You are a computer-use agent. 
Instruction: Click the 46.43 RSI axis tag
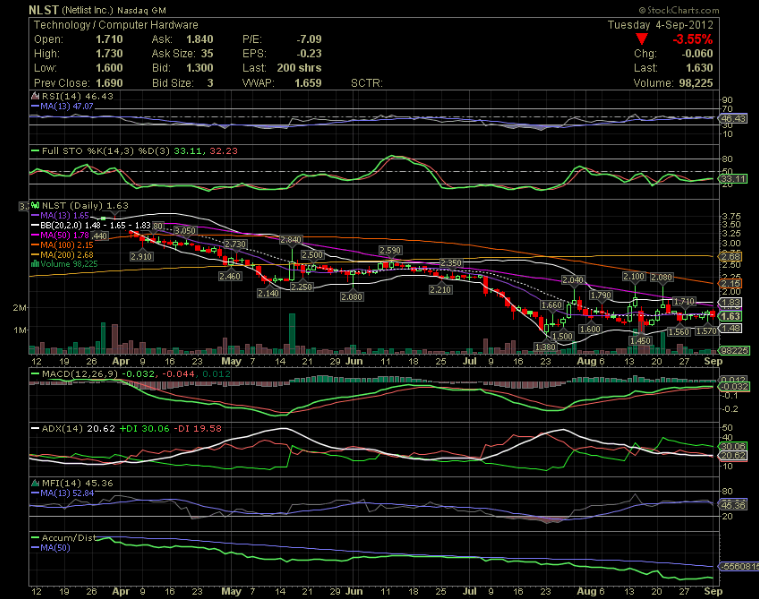click(733, 119)
